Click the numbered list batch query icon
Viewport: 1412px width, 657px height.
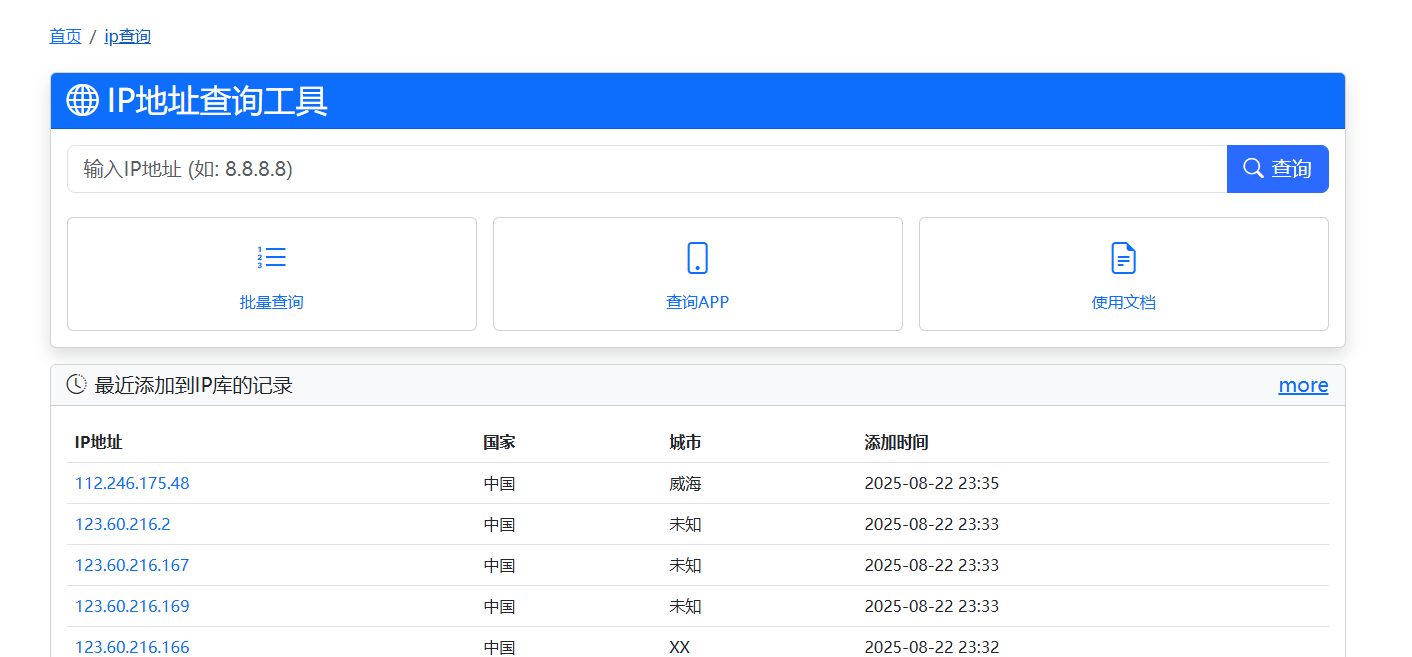(272, 258)
